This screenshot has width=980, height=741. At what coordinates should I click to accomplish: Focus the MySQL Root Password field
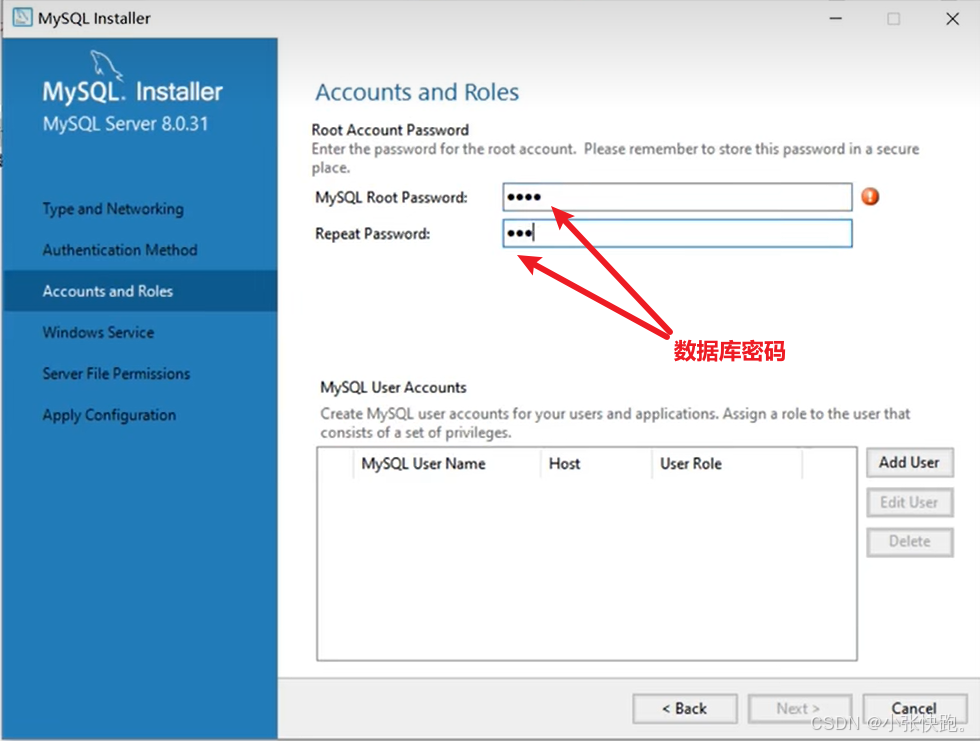point(677,197)
